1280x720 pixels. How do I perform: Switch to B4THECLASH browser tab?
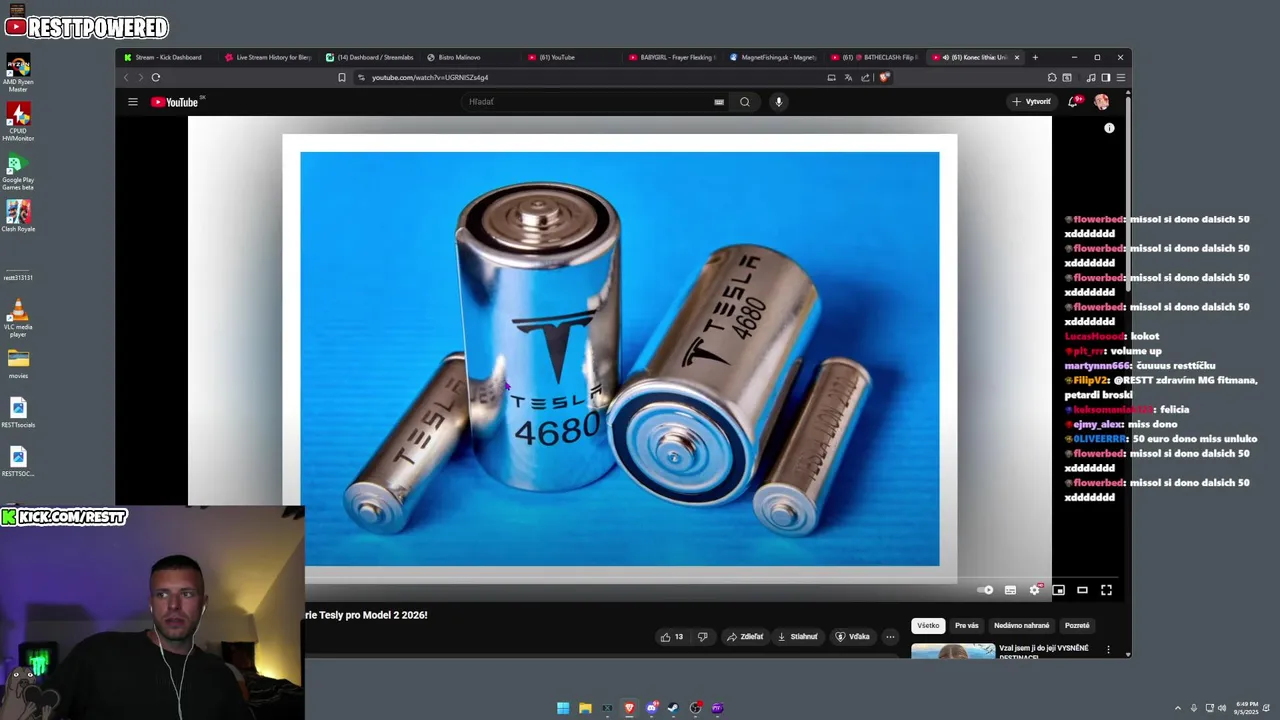874,57
